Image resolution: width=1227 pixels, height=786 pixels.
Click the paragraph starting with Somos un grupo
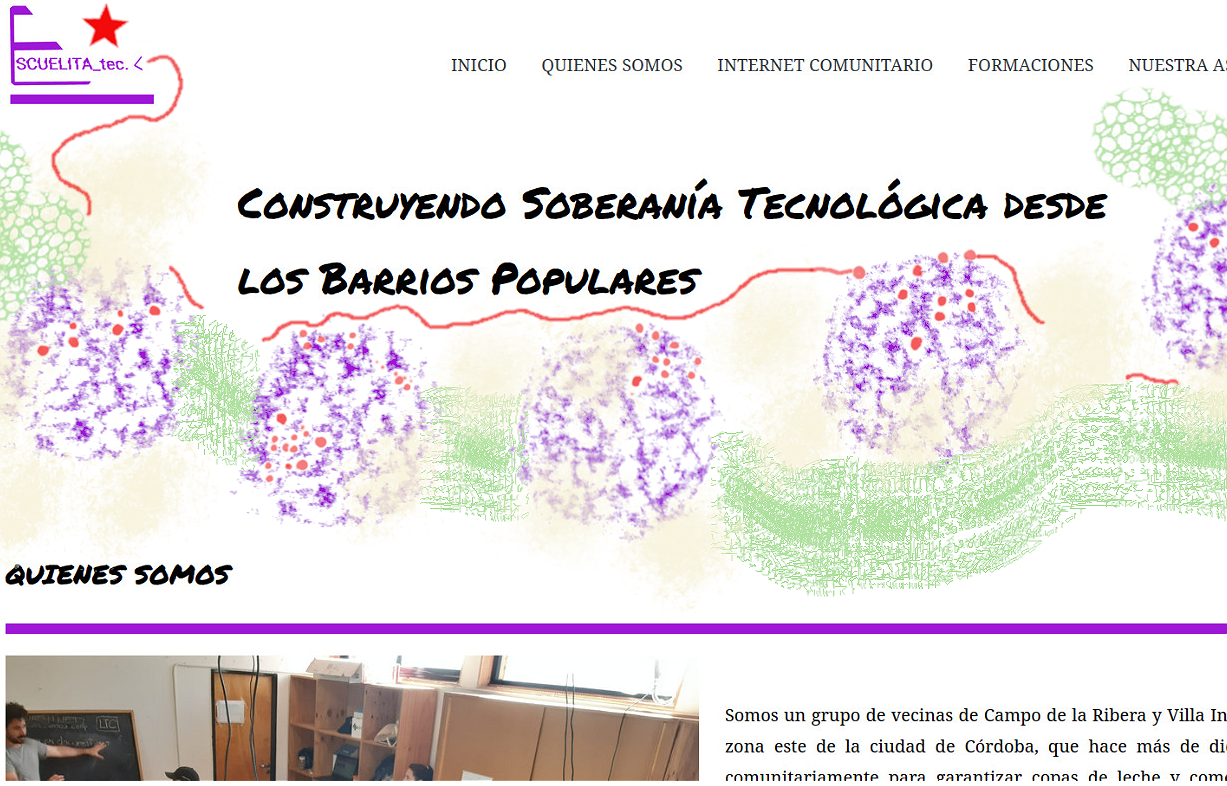click(x=975, y=745)
